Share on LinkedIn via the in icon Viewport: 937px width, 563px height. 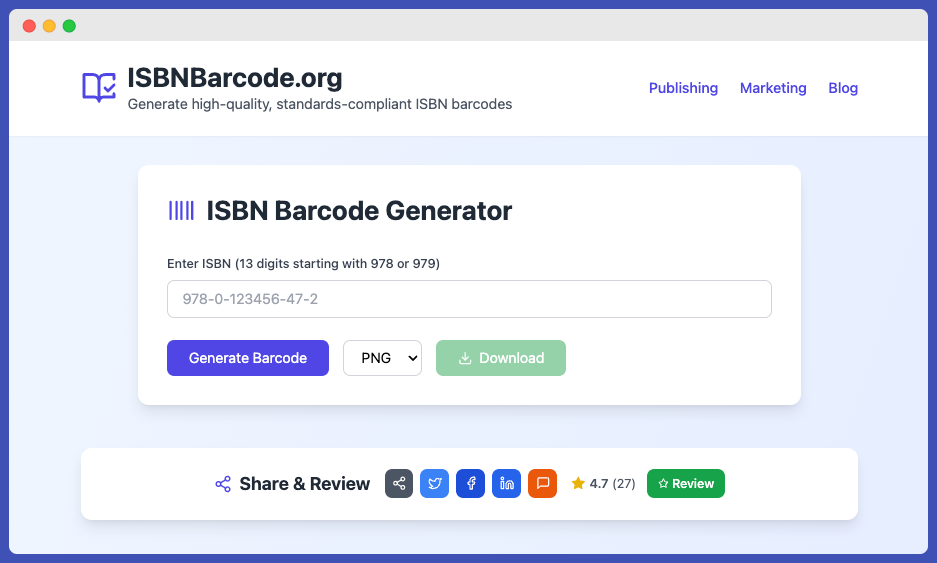click(x=506, y=484)
